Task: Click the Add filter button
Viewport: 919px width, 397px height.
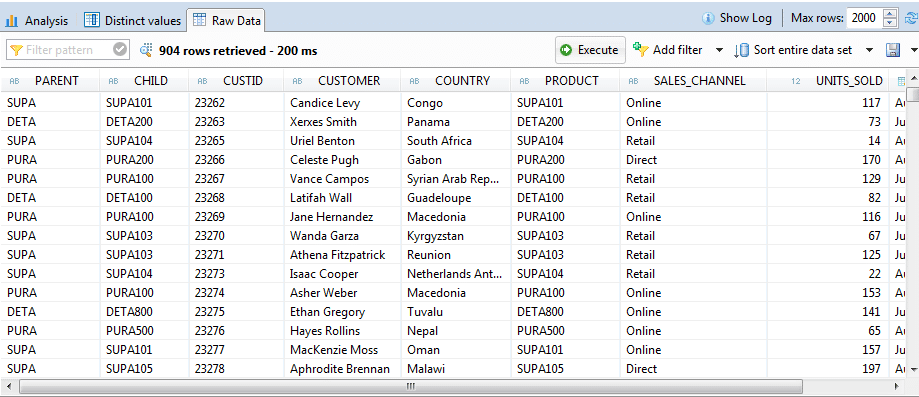Action: (668, 50)
